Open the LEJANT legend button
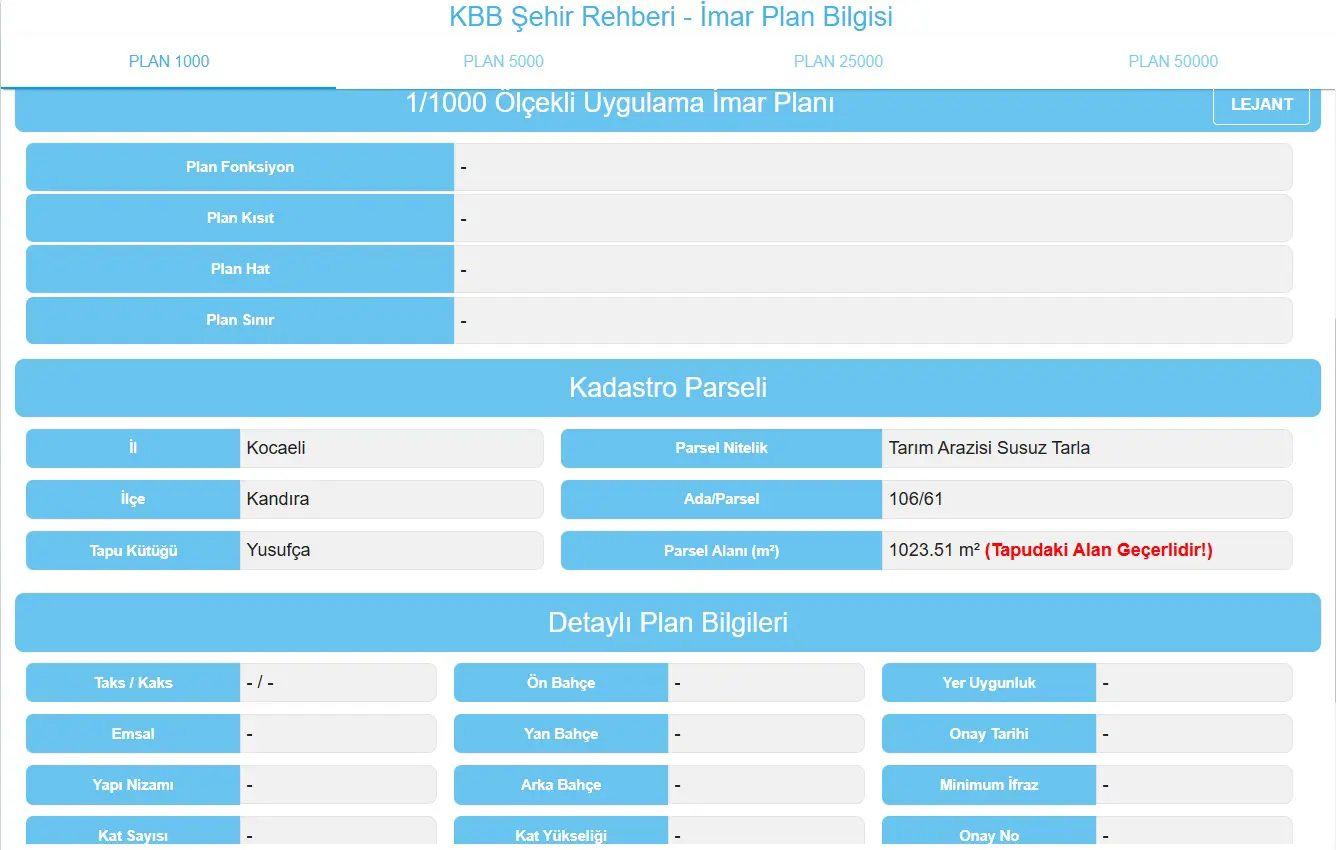The width and height of the screenshot is (1336, 850). pos(1261,104)
